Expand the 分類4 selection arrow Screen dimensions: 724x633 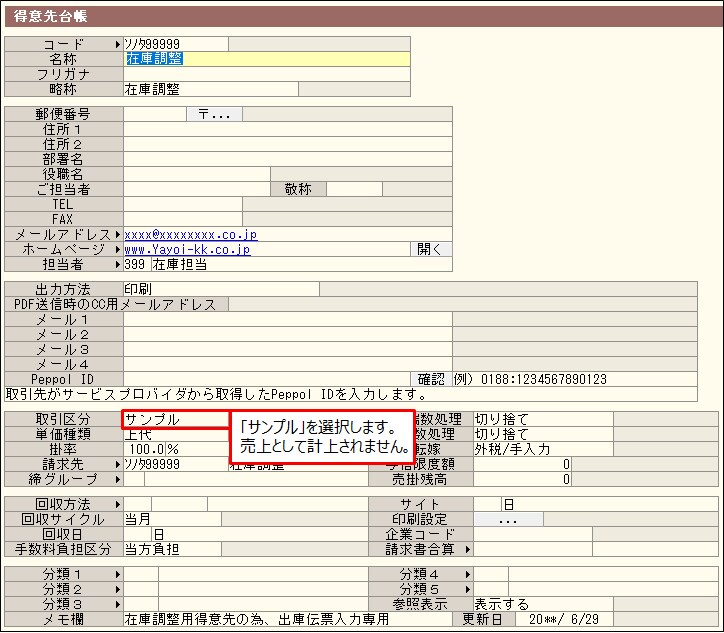(x=467, y=575)
